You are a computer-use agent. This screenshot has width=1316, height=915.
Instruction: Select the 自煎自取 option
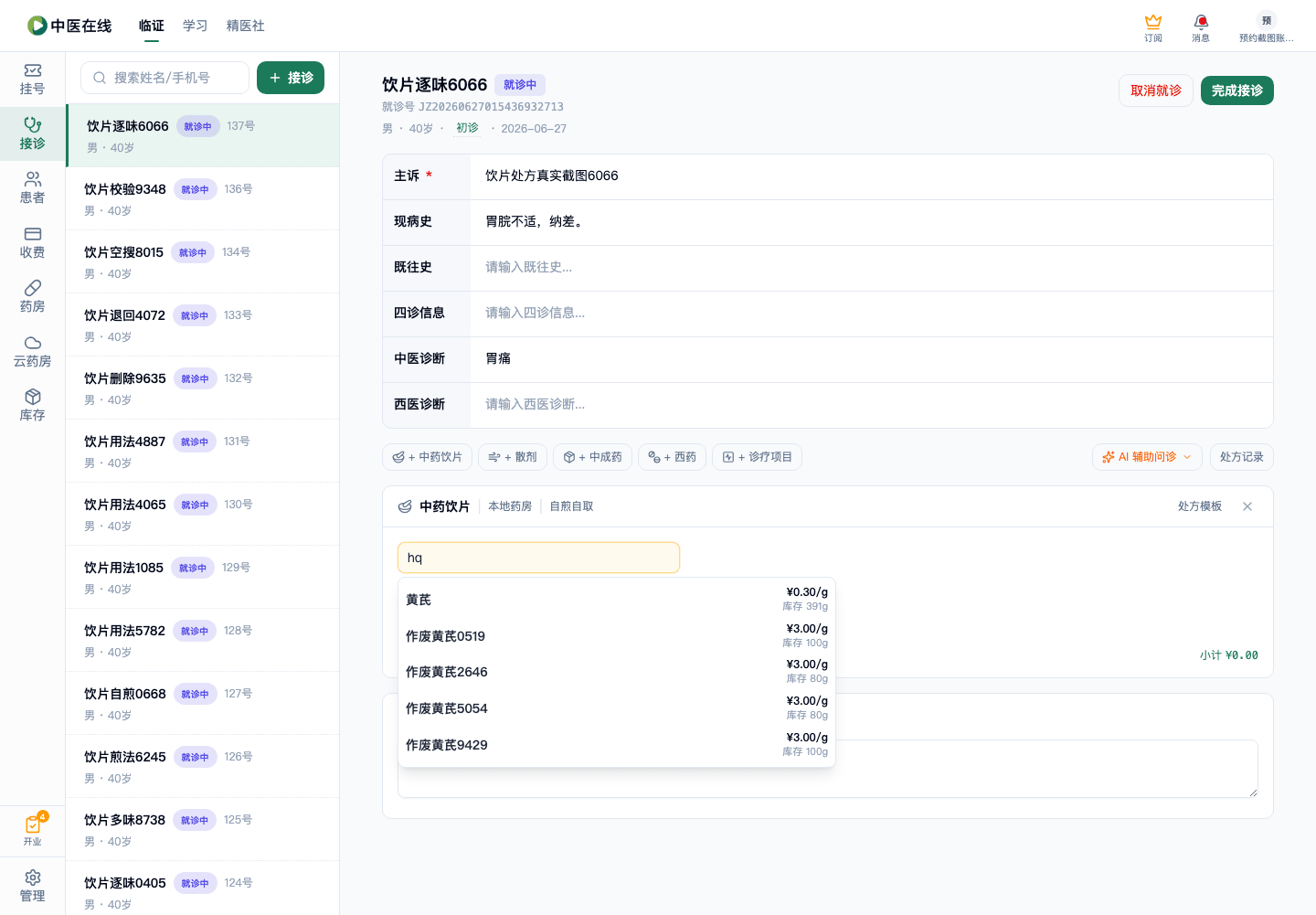[571, 506]
